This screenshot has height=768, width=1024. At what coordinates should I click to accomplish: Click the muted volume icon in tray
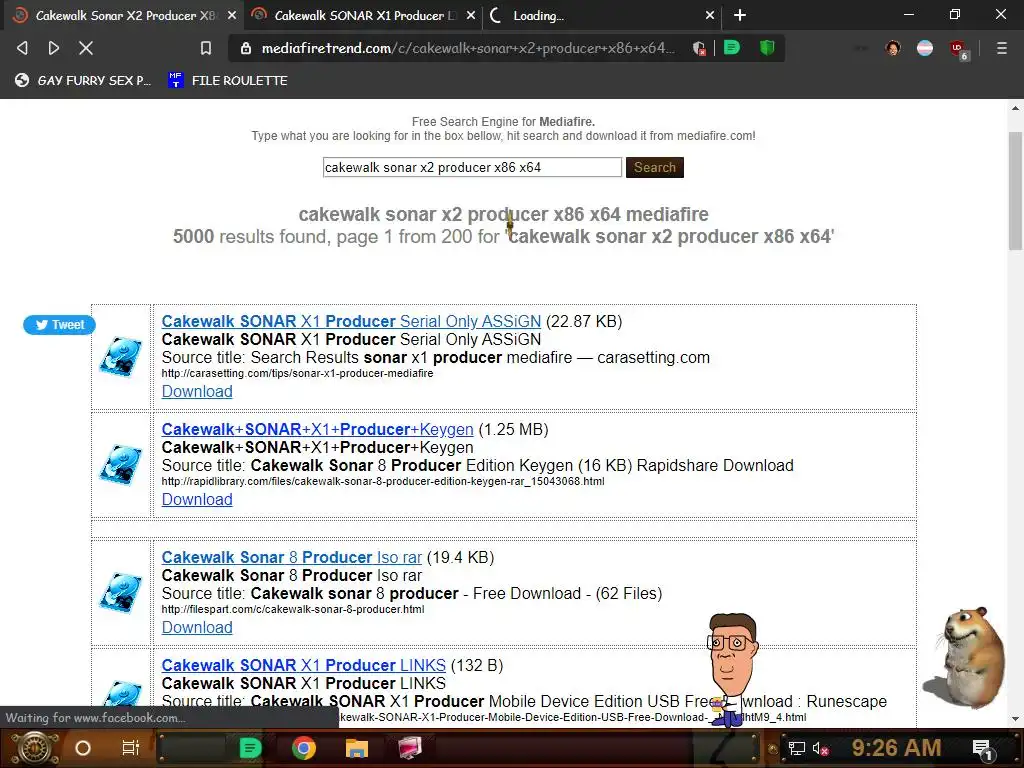(820, 748)
